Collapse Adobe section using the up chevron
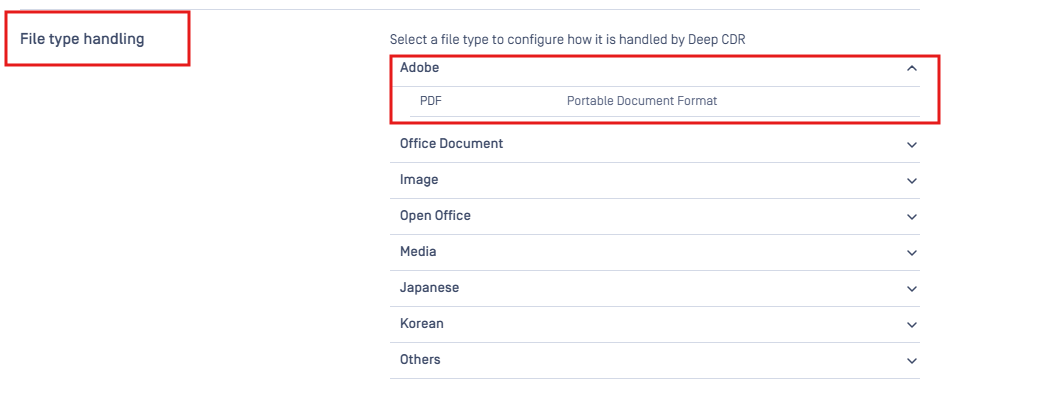The width and height of the screenshot is (1039, 406). click(912, 68)
